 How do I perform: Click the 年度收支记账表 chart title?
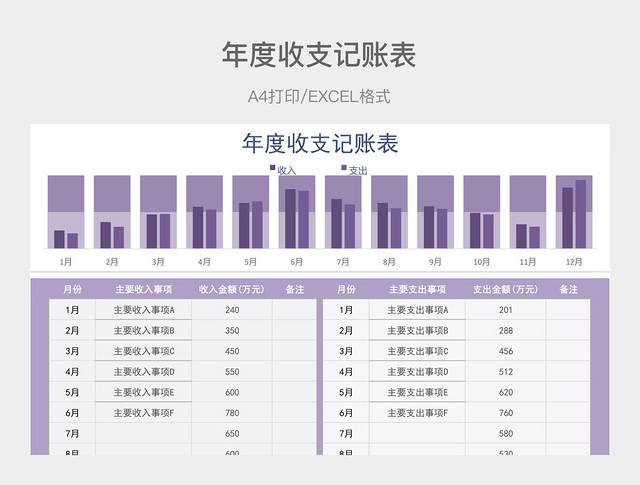pyautogui.click(x=320, y=143)
